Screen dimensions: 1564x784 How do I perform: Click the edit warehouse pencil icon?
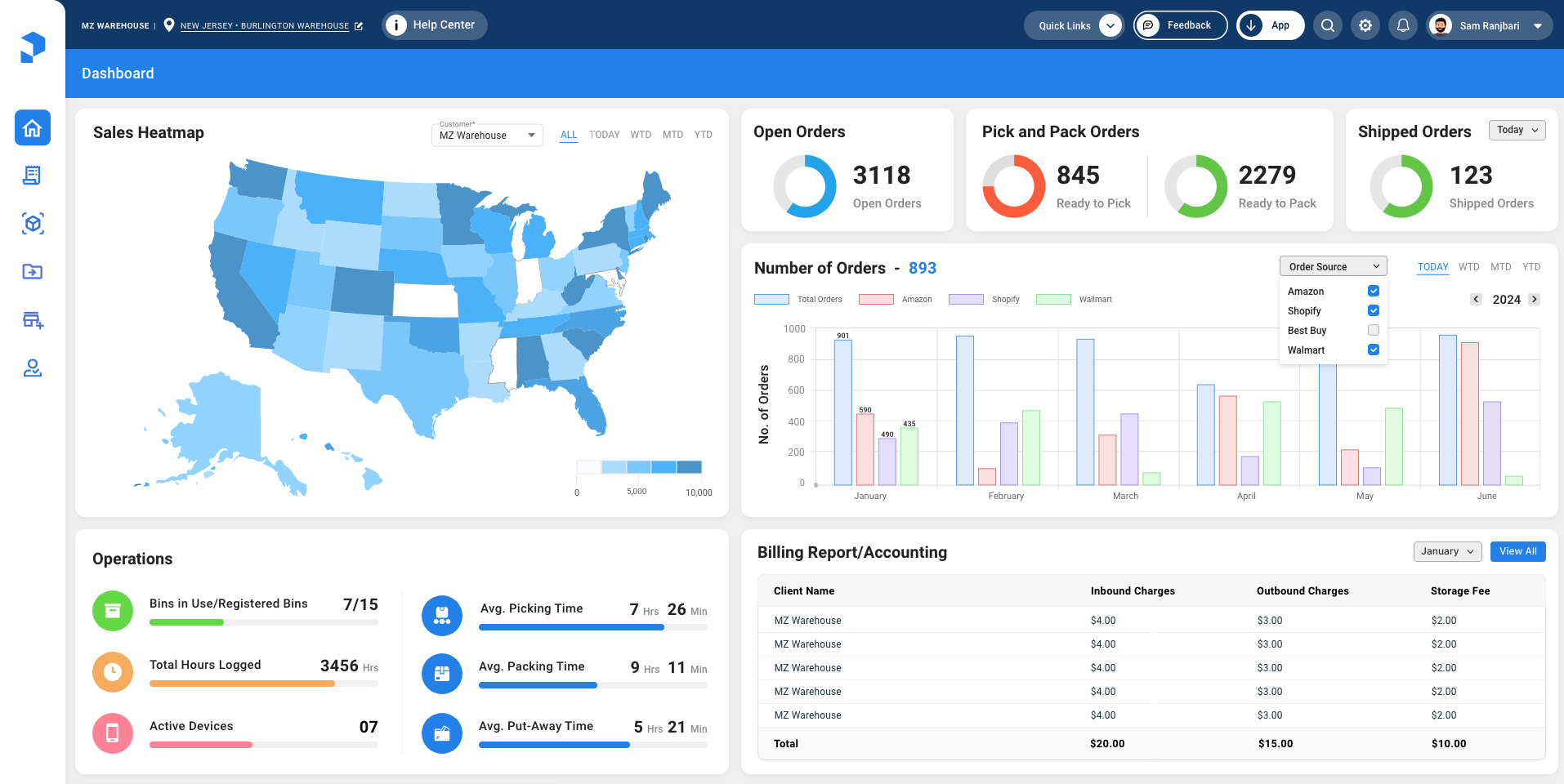[358, 26]
